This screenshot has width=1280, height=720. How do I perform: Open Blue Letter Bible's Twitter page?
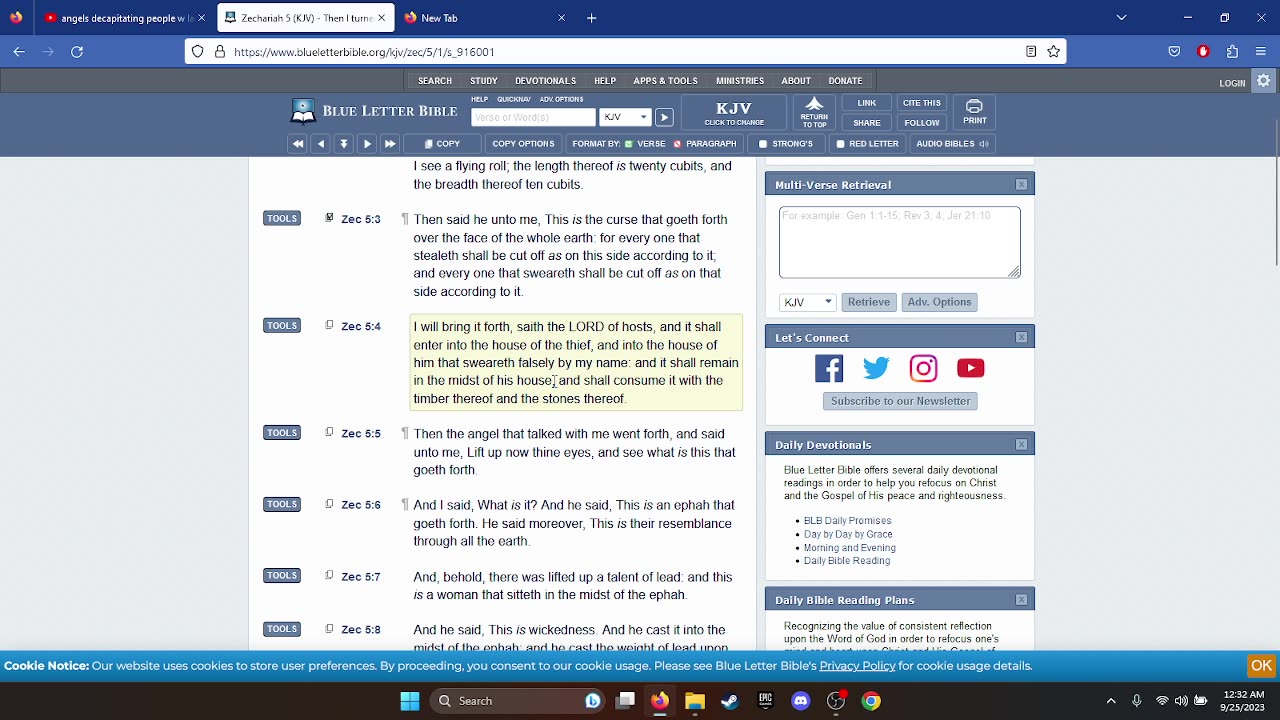[x=876, y=369]
